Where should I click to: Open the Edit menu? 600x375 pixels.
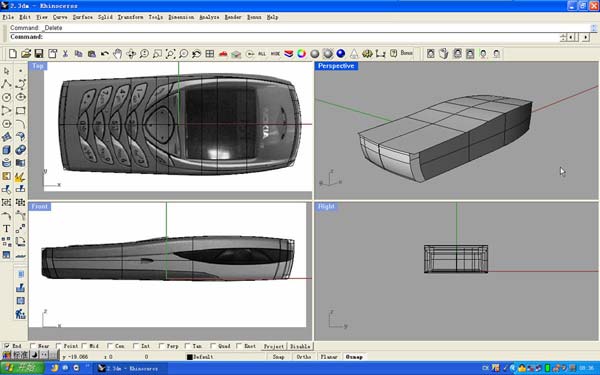pyautogui.click(x=25, y=17)
